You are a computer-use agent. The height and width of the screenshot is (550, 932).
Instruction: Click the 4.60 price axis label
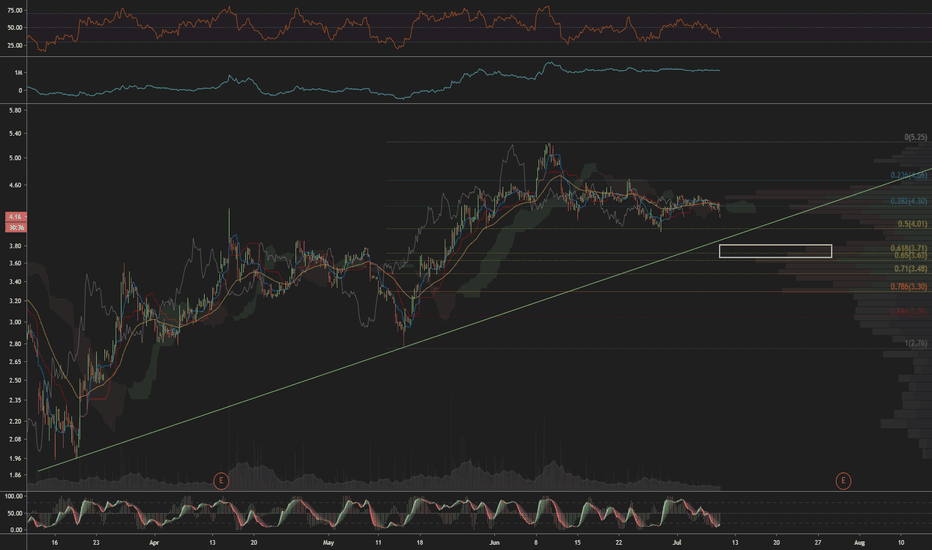[x=15, y=186]
